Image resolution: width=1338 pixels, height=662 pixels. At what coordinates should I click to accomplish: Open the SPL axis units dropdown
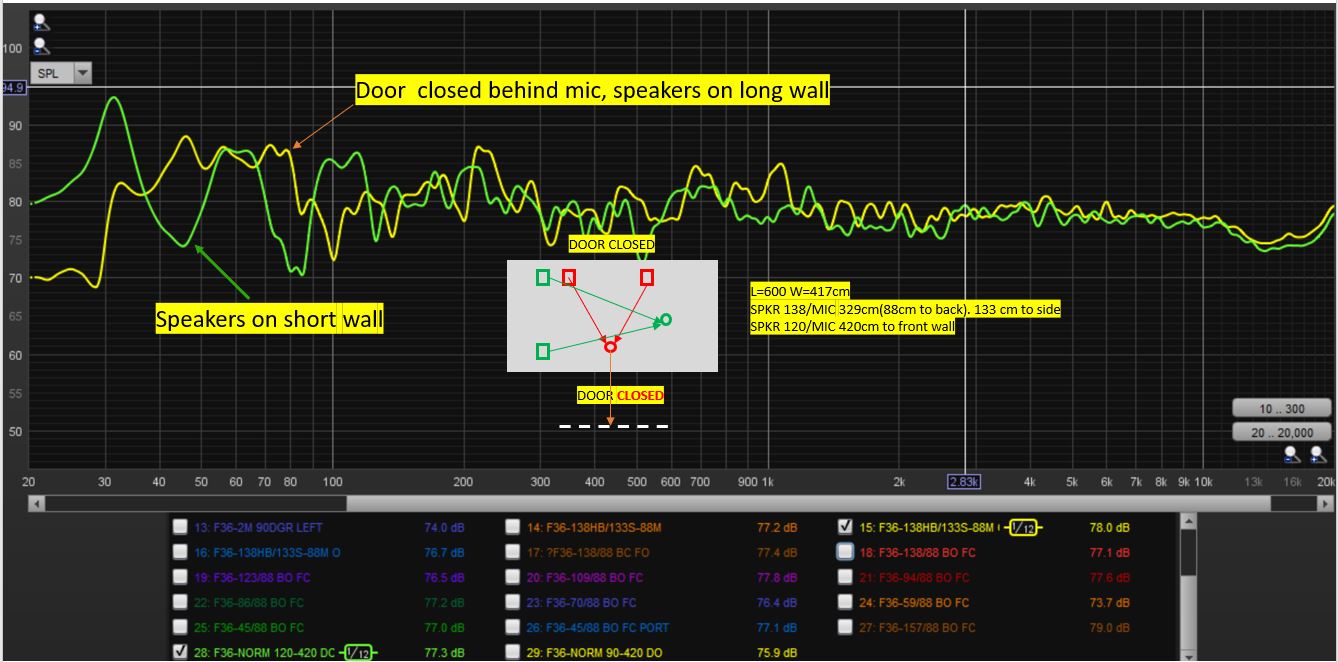59,73
